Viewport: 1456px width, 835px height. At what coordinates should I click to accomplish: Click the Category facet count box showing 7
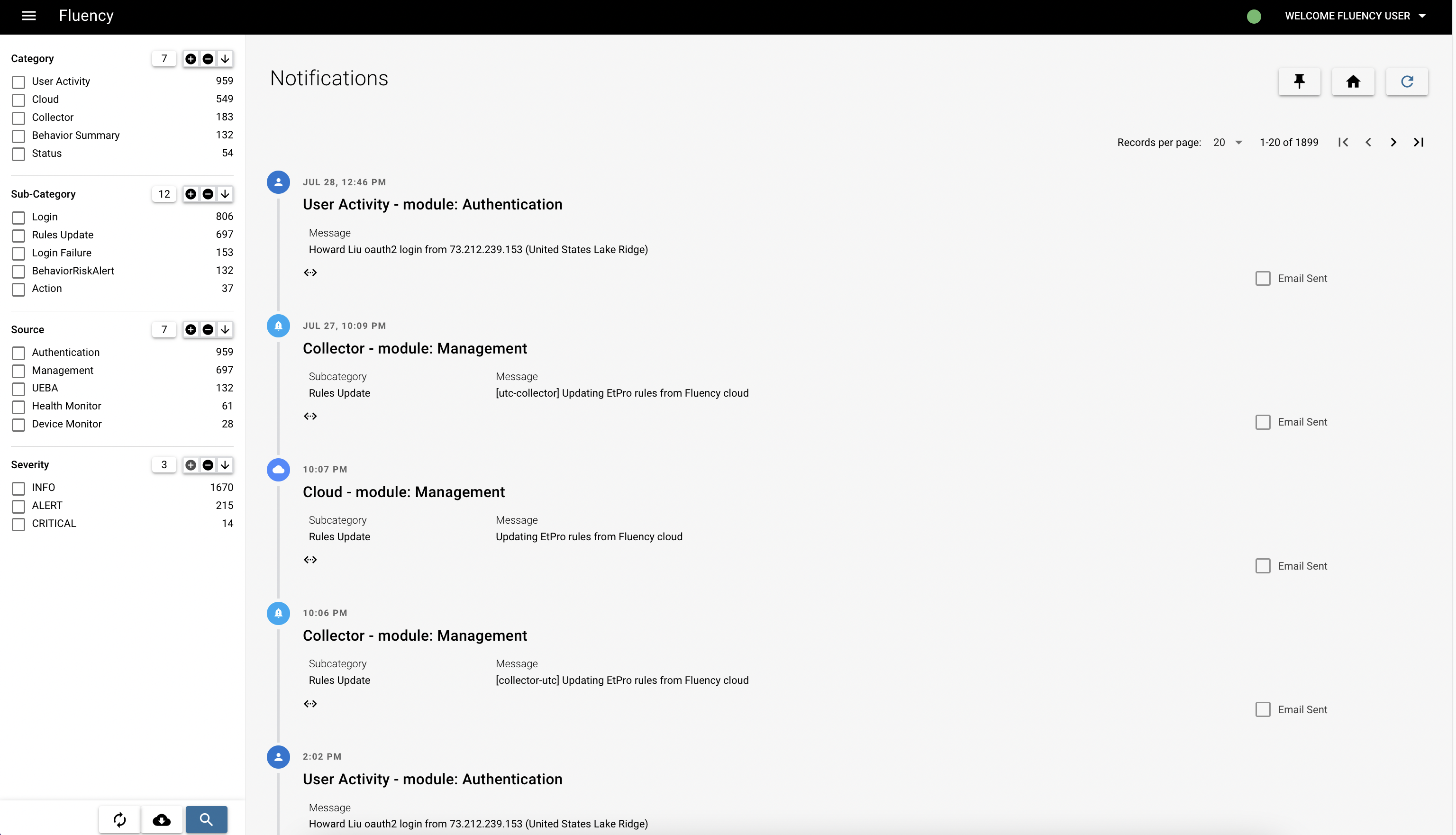coord(164,58)
